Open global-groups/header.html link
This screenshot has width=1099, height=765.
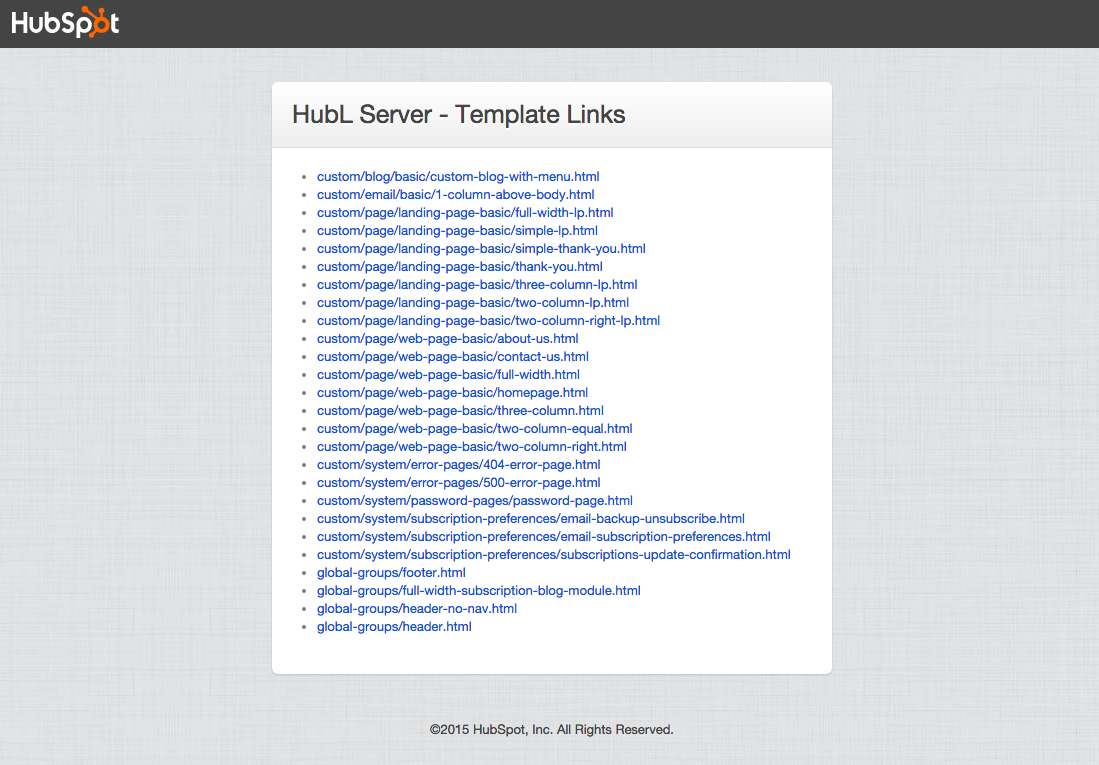(394, 627)
